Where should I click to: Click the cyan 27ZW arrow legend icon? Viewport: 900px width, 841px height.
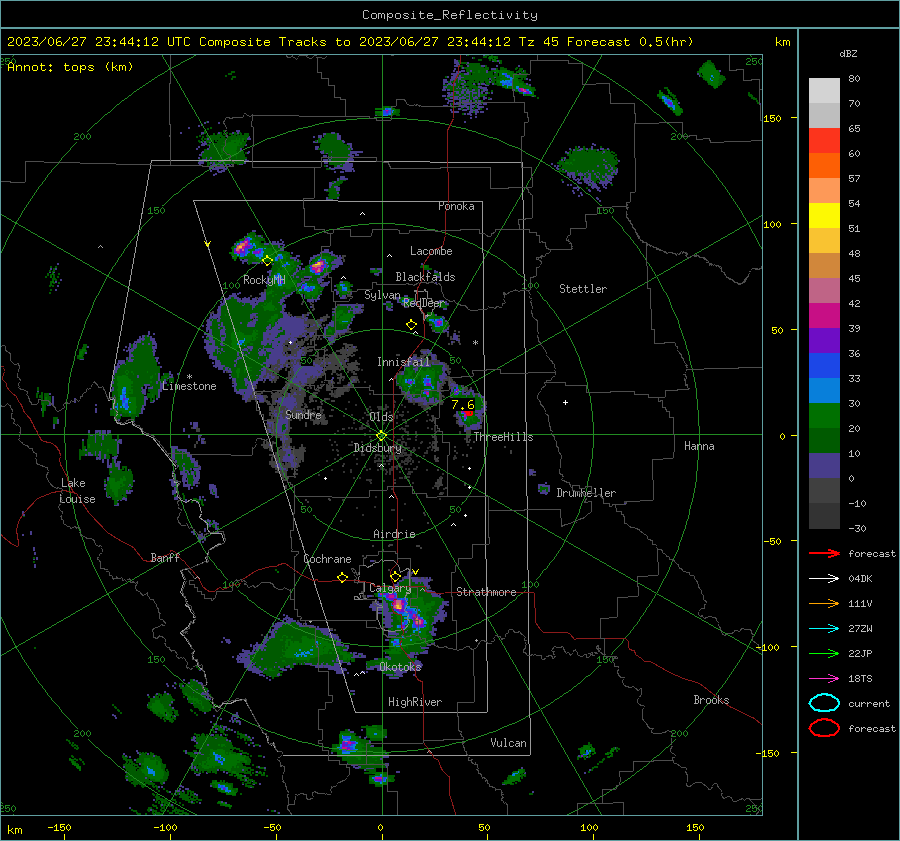[x=824, y=629]
